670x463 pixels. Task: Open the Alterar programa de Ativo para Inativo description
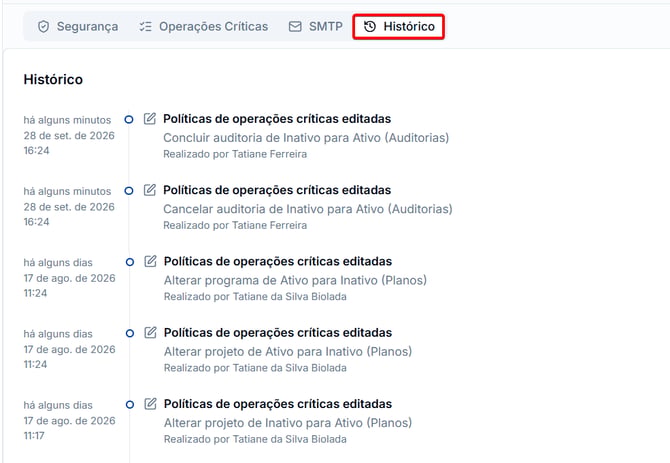[295, 281]
